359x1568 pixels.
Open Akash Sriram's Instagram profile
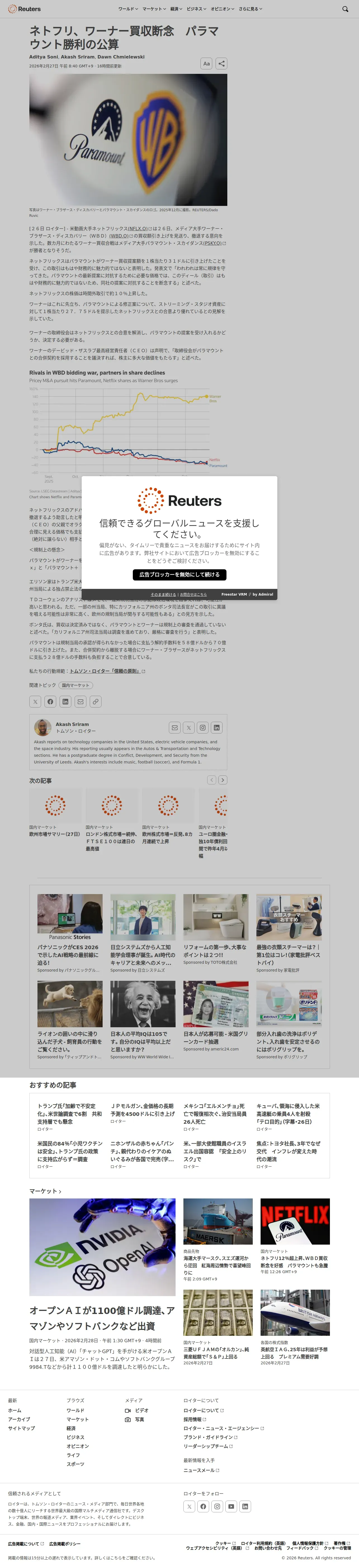(203, 727)
